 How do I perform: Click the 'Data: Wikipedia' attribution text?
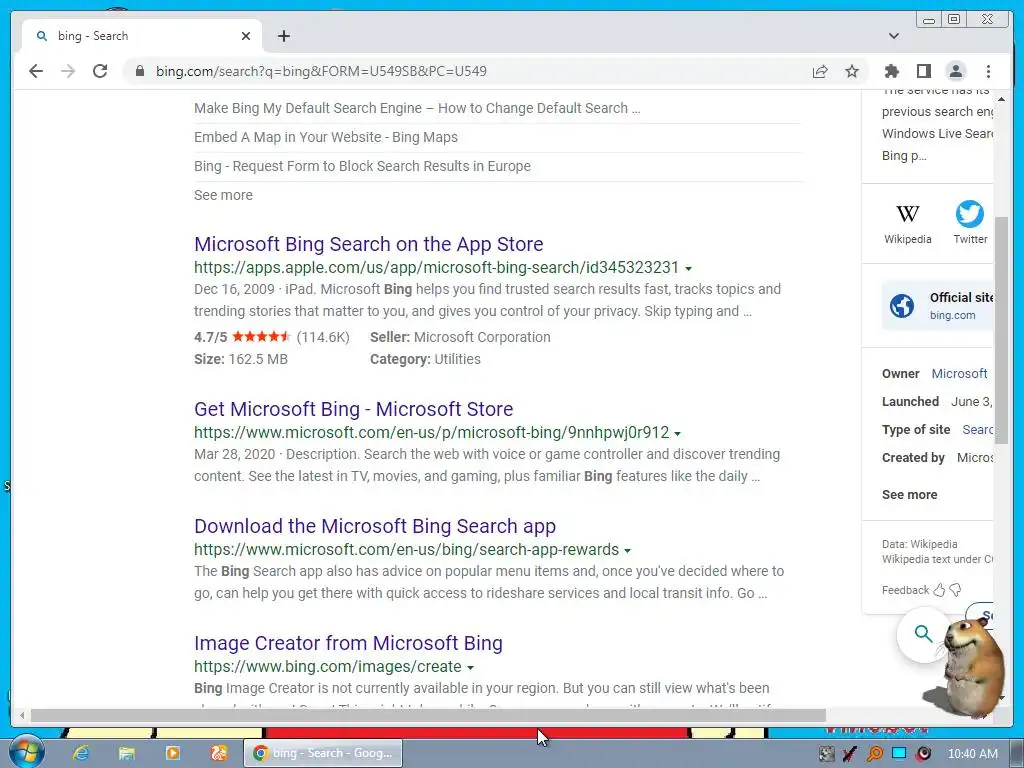(x=920, y=544)
